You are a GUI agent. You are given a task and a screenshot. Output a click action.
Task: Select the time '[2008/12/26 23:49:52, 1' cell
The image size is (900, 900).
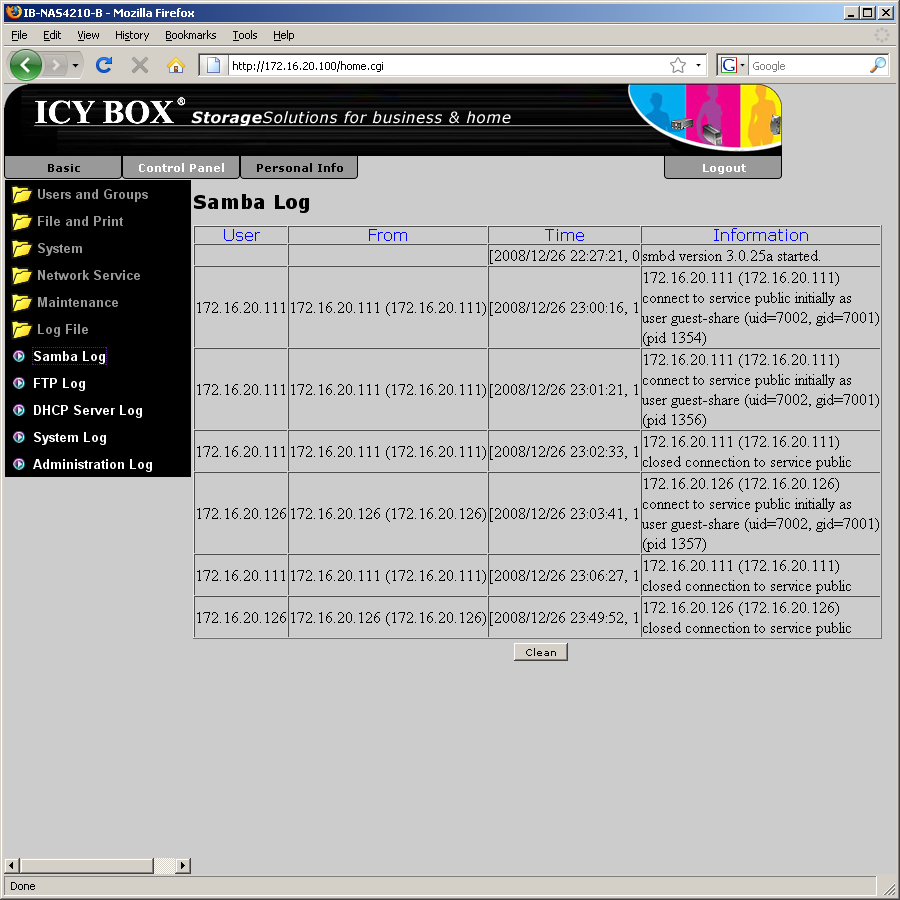pos(564,618)
